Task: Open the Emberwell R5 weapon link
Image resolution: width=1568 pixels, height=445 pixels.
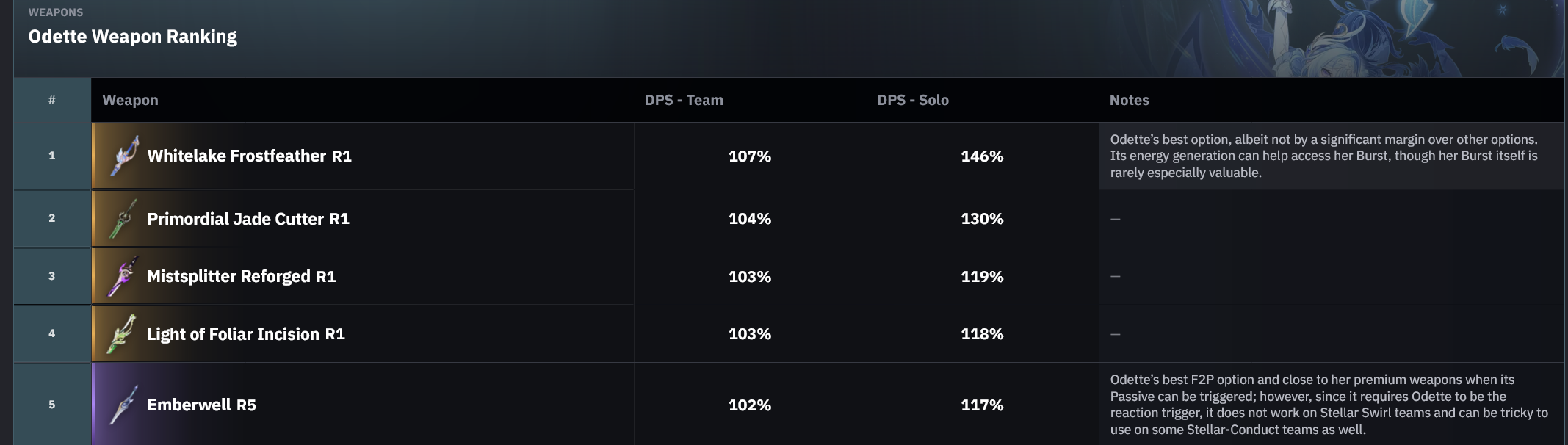Action: [201, 405]
